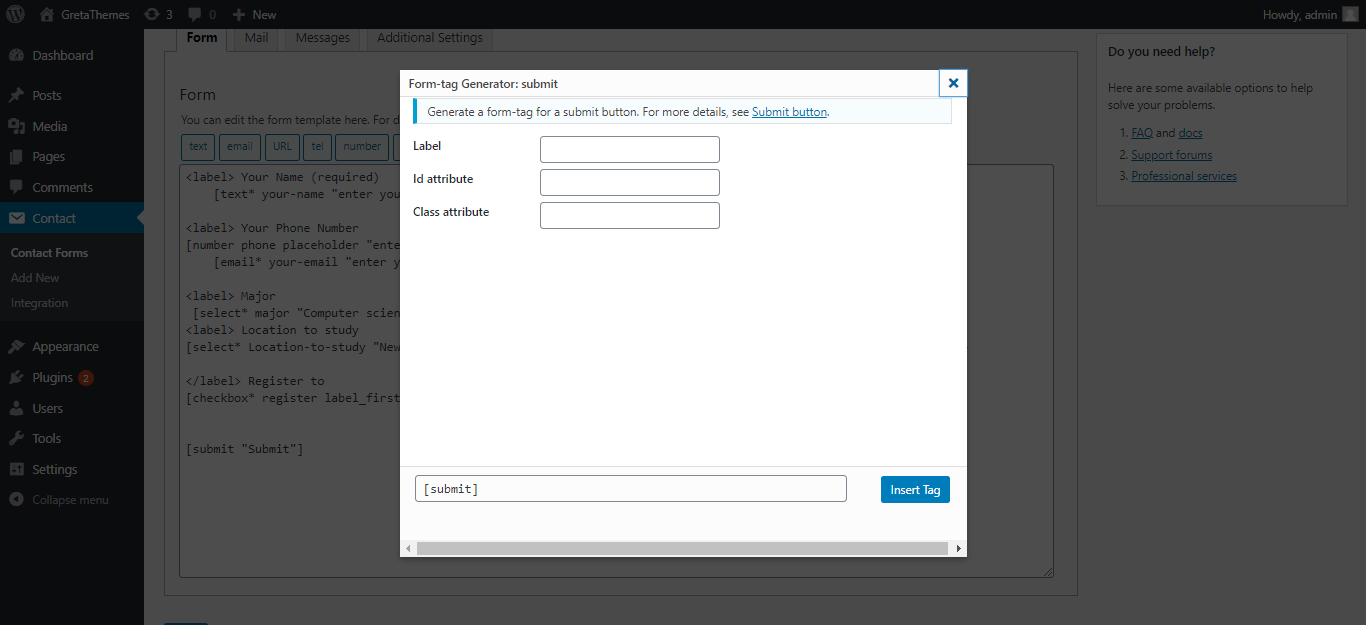Image resolution: width=1366 pixels, height=625 pixels.
Task: Open the FAQ help link
Action: point(1142,133)
